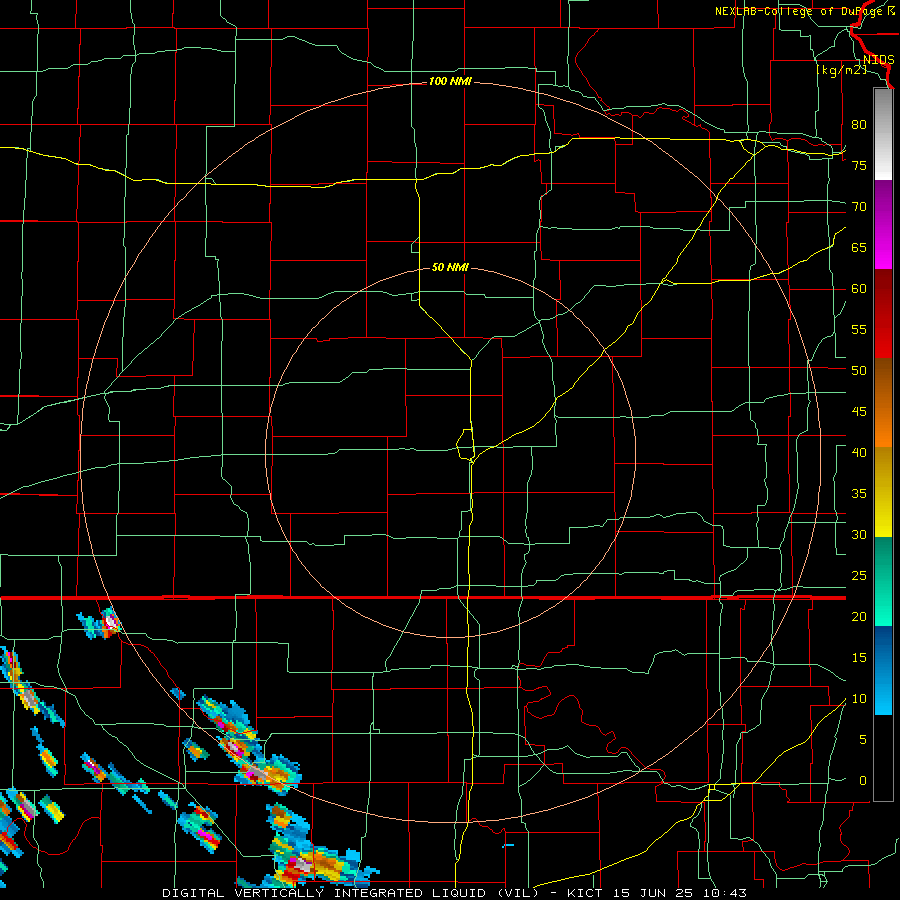Click the 50 NMI range ring label

tap(450, 267)
